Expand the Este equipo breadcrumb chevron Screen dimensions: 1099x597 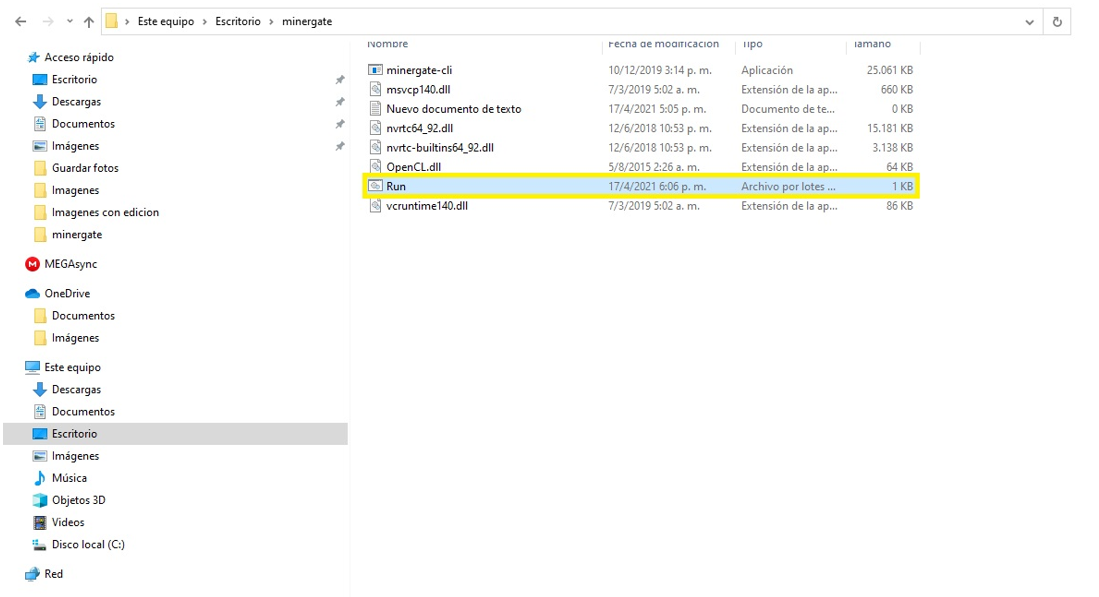coord(205,21)
